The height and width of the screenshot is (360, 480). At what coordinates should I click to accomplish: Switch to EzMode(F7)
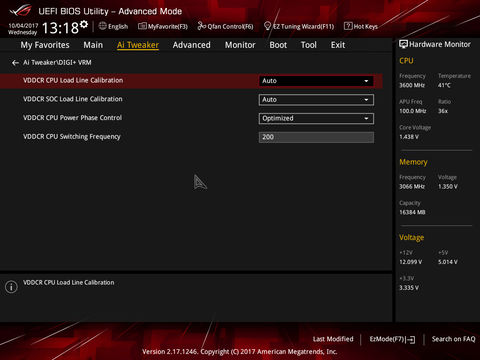click(392, 339)
